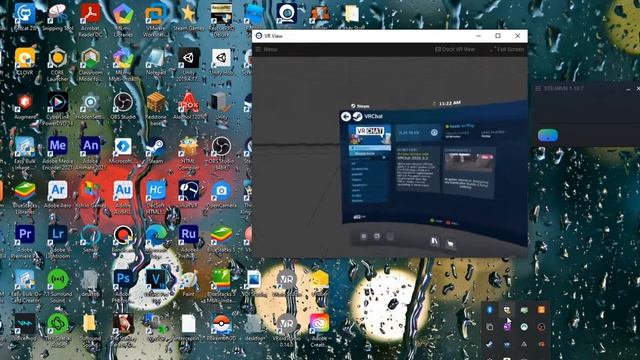Open the Unity Hub desktop shortcut
Viewport: 640px width, 360px height.
[221, 61]
